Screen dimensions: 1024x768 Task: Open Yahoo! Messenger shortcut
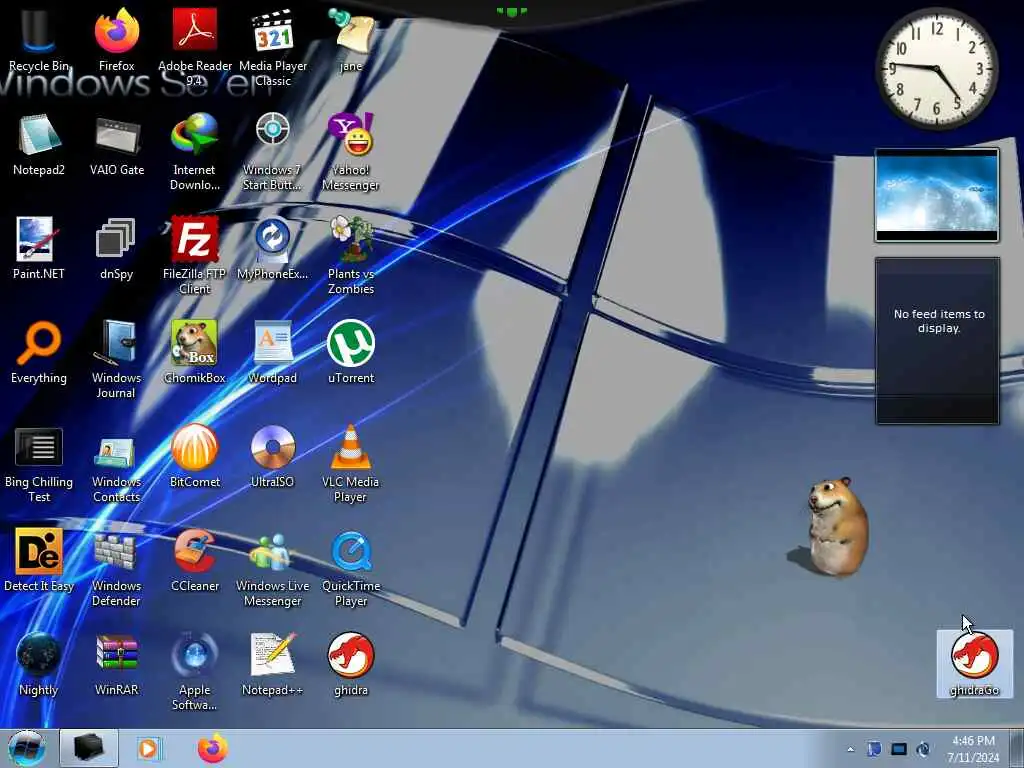click(x=351, y=152)
